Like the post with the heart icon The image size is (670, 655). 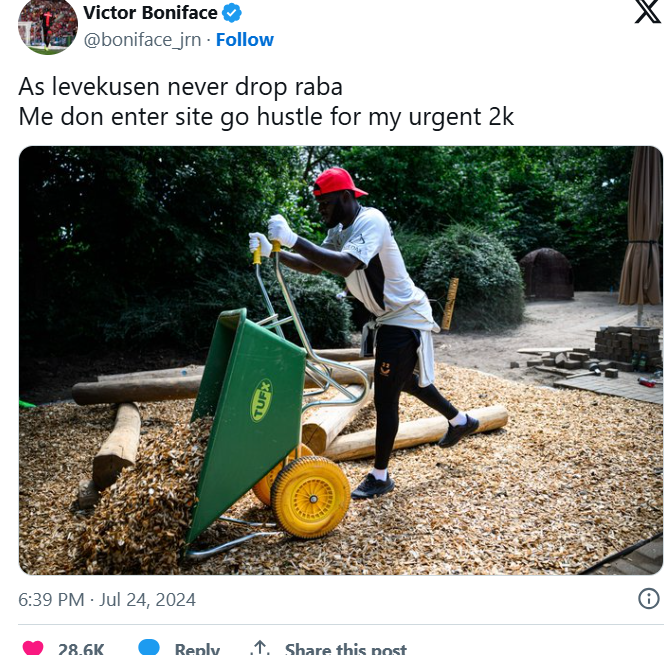[33, 648]
